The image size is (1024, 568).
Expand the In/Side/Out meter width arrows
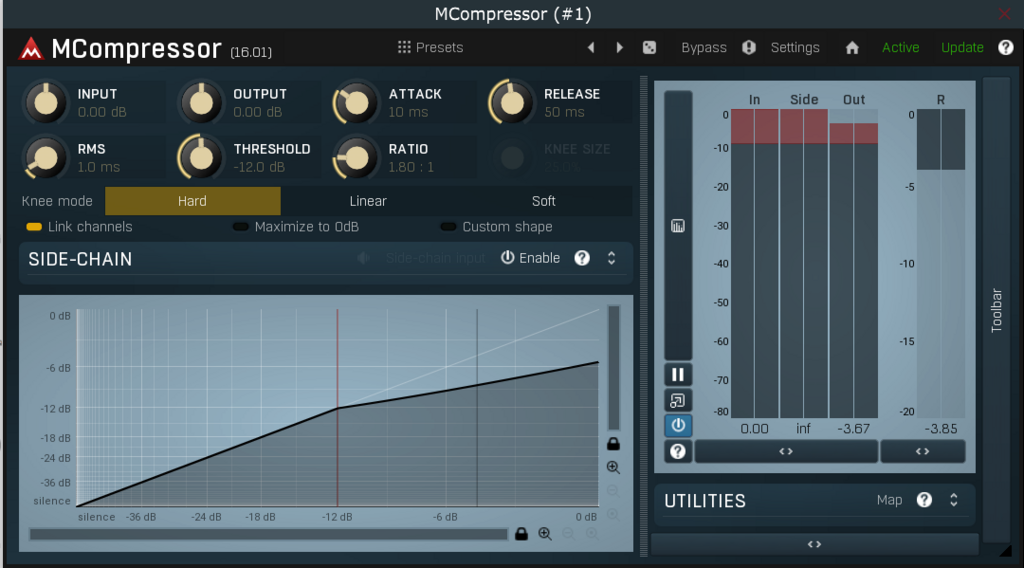(786, 451)
